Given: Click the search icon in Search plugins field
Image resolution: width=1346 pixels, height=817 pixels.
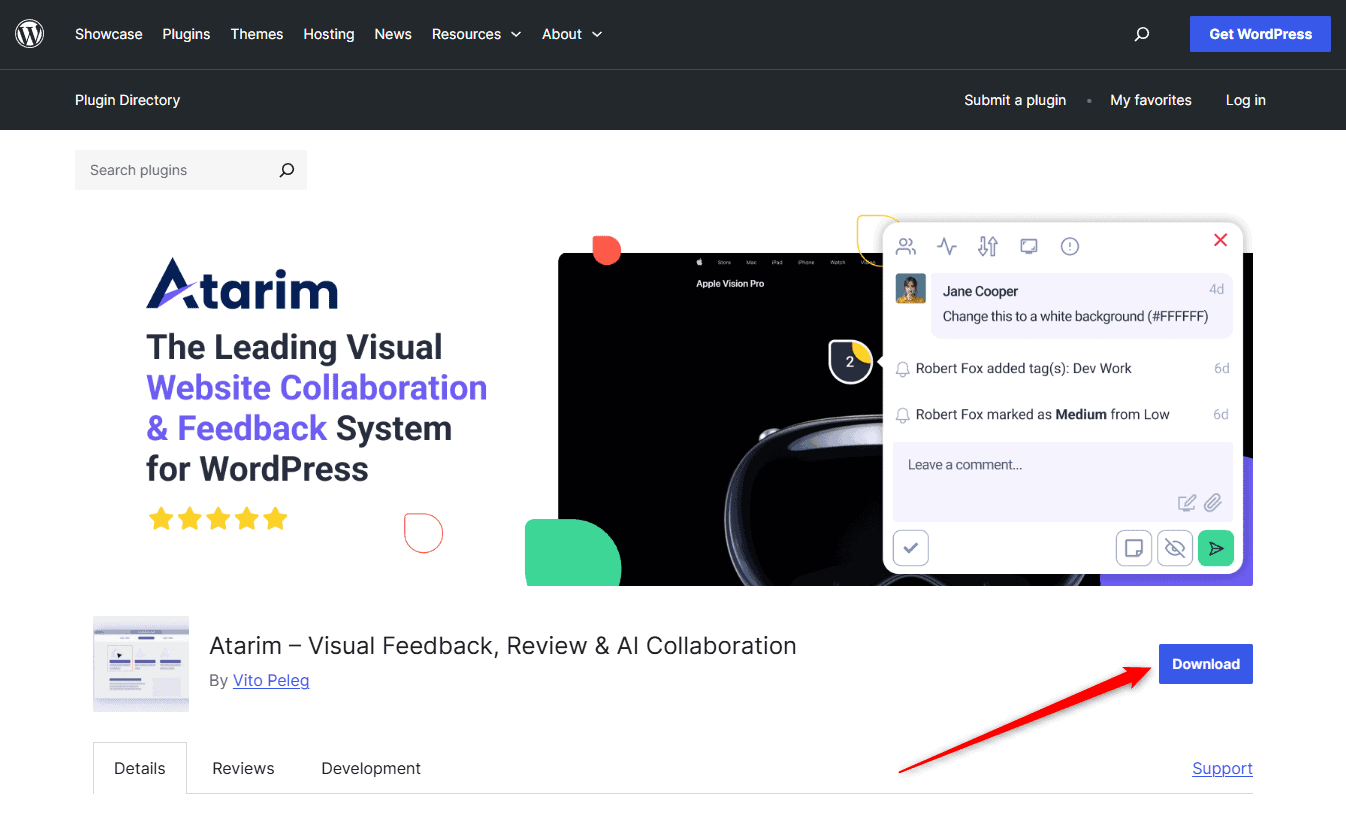Looking at the screenshot, I should coord(287,170).
